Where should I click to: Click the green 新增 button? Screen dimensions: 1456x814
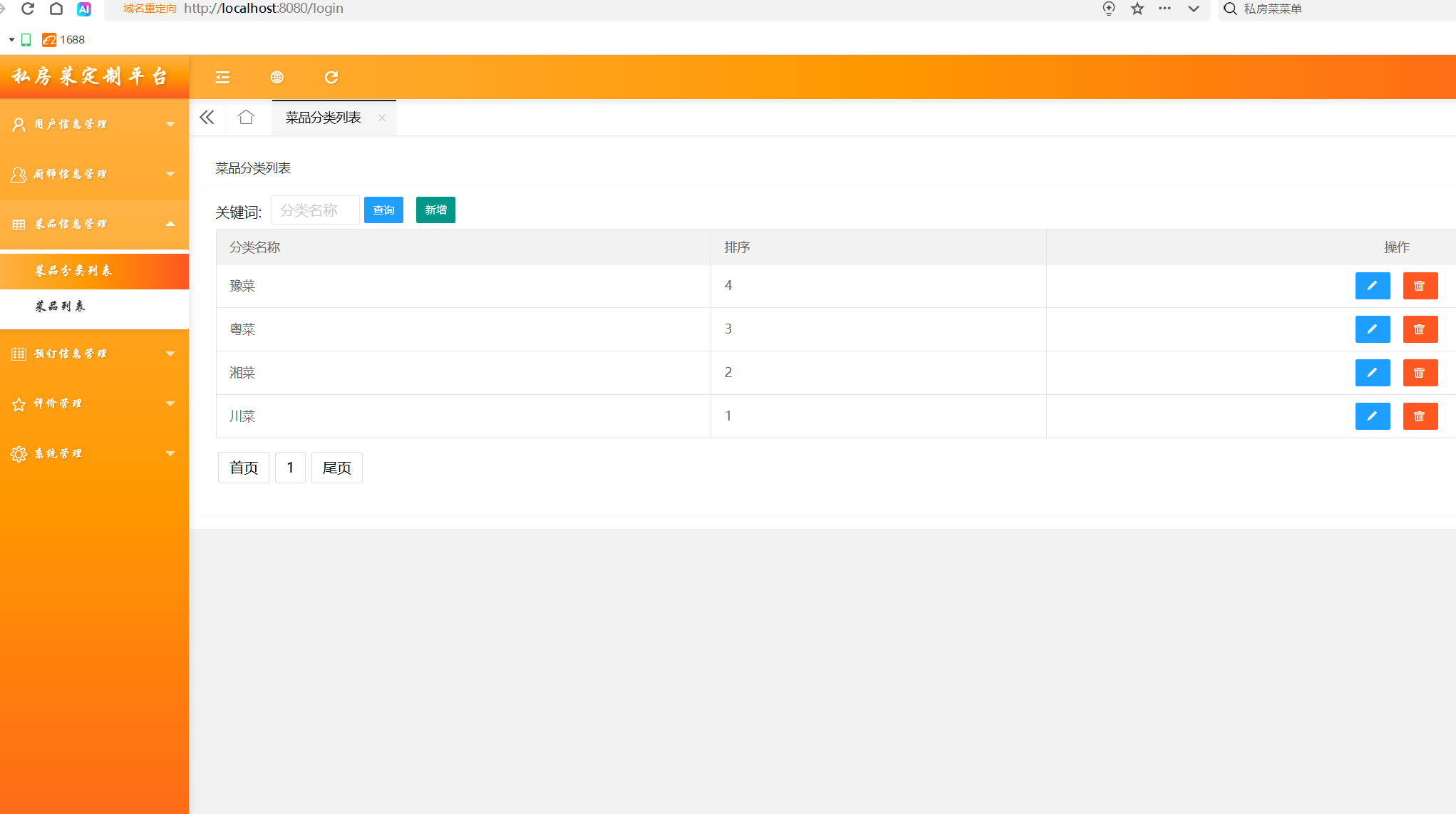point(435,210)
